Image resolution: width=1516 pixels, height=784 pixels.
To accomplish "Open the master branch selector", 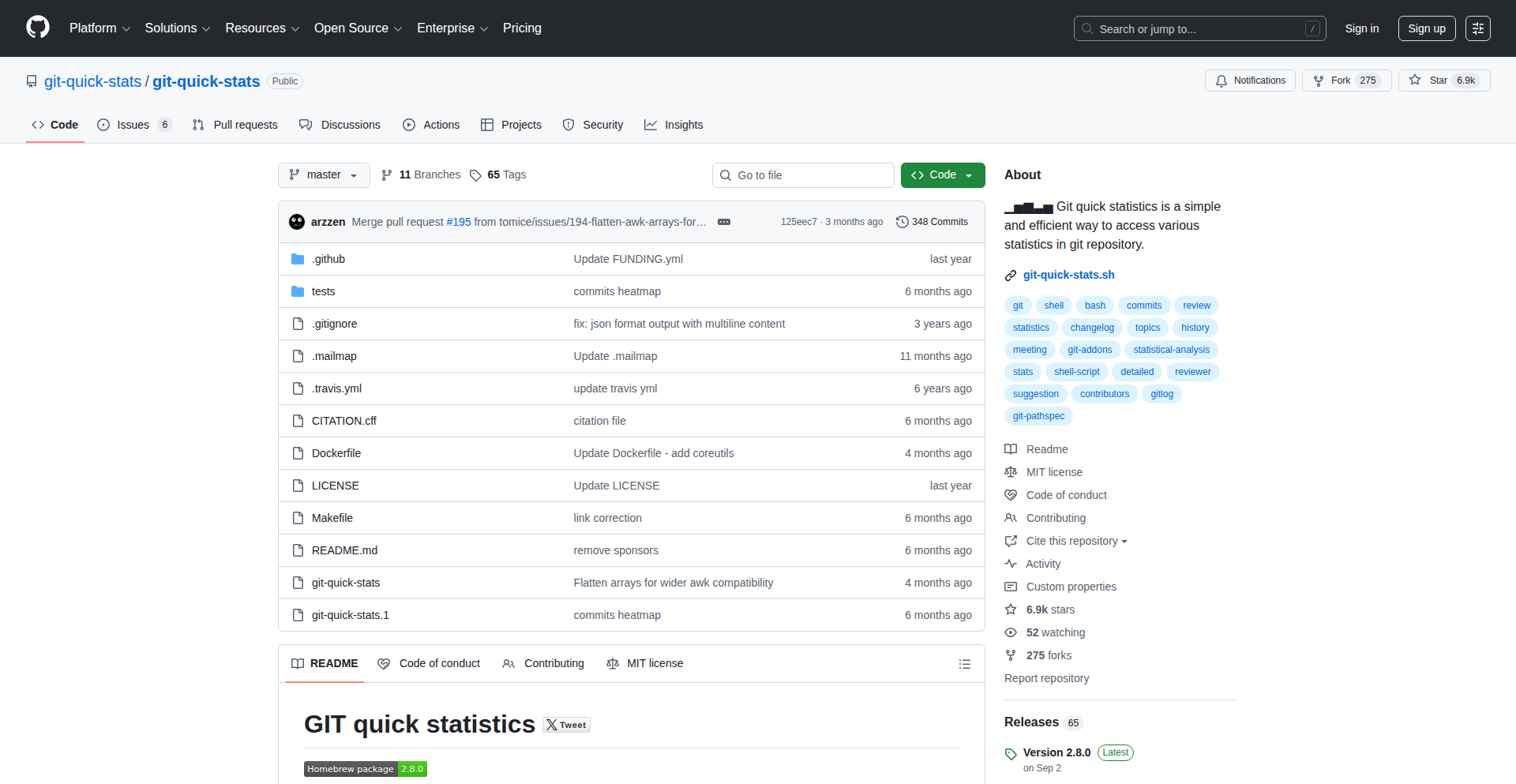I will tap(324, 175).
